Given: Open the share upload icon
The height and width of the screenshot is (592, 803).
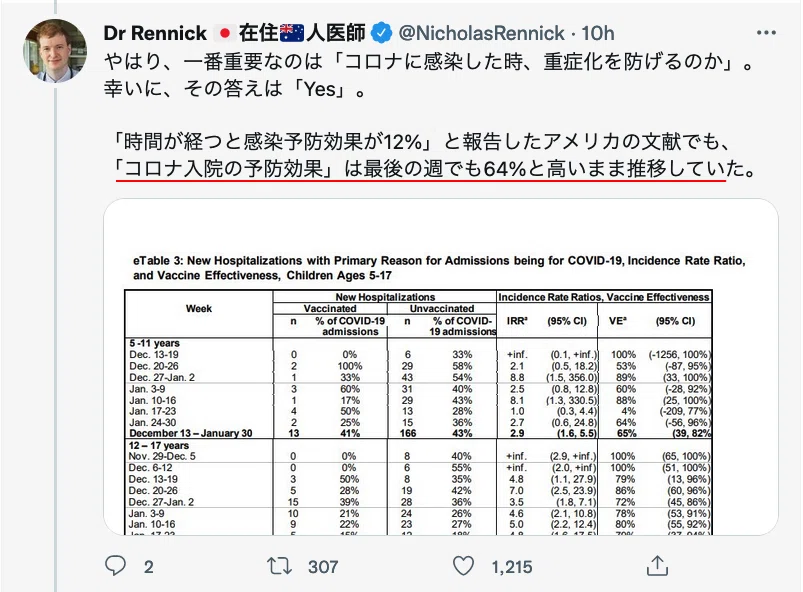Looking at the screenshot, I should (658, 565).
